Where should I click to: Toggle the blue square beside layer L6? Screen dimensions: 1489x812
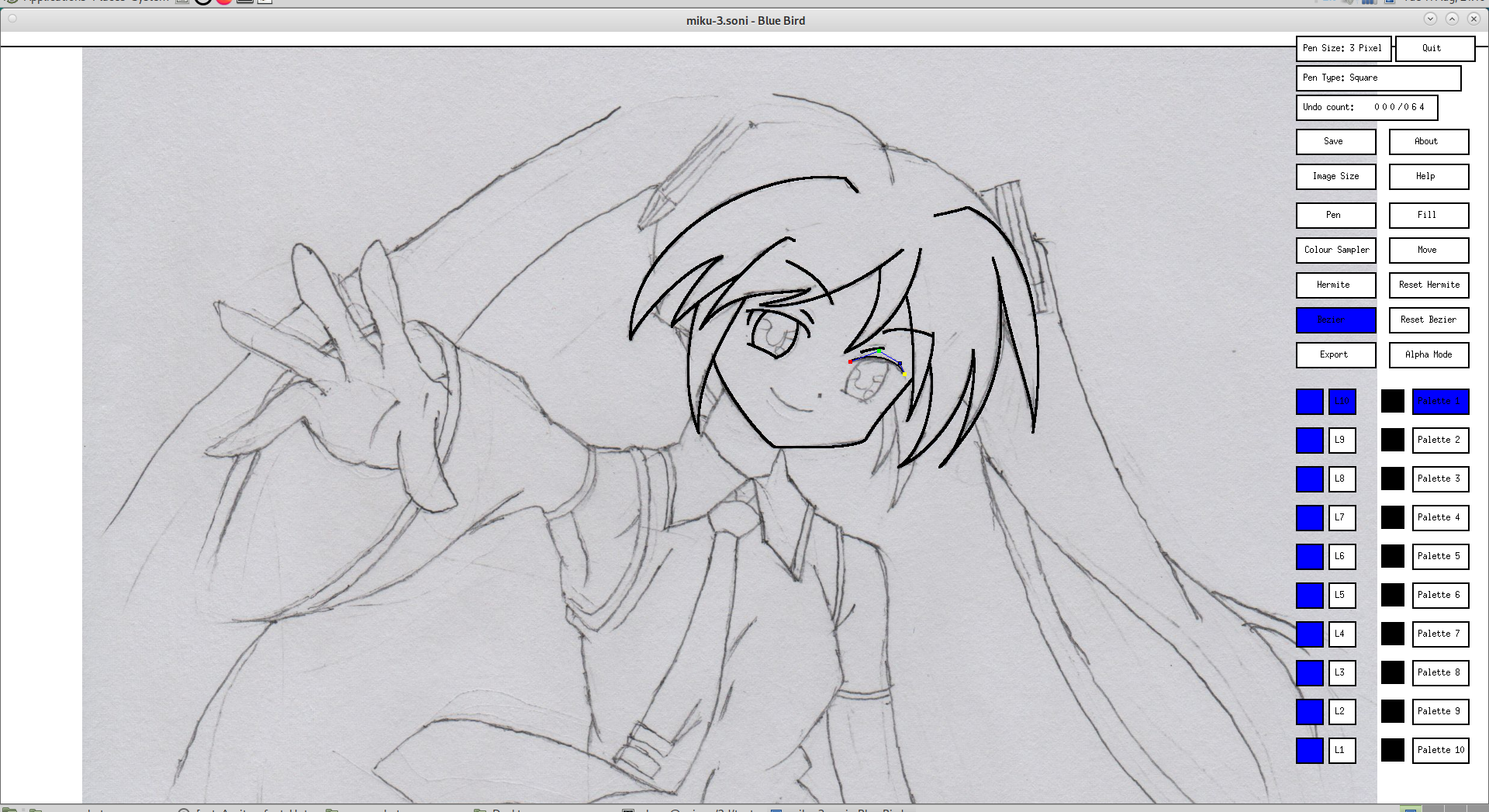(1310, 557)
